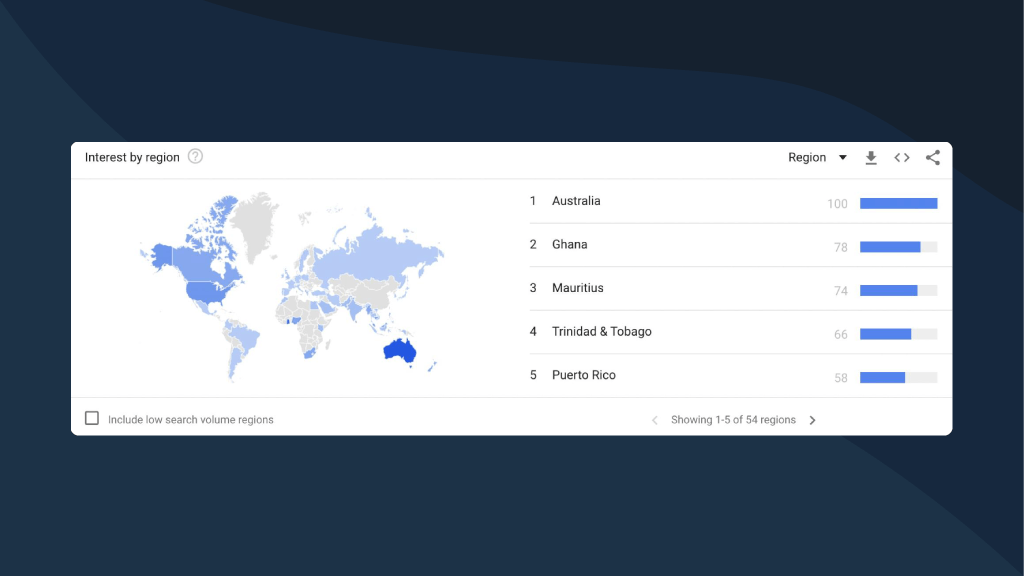Download the region data as CSV

pos(871,157)
